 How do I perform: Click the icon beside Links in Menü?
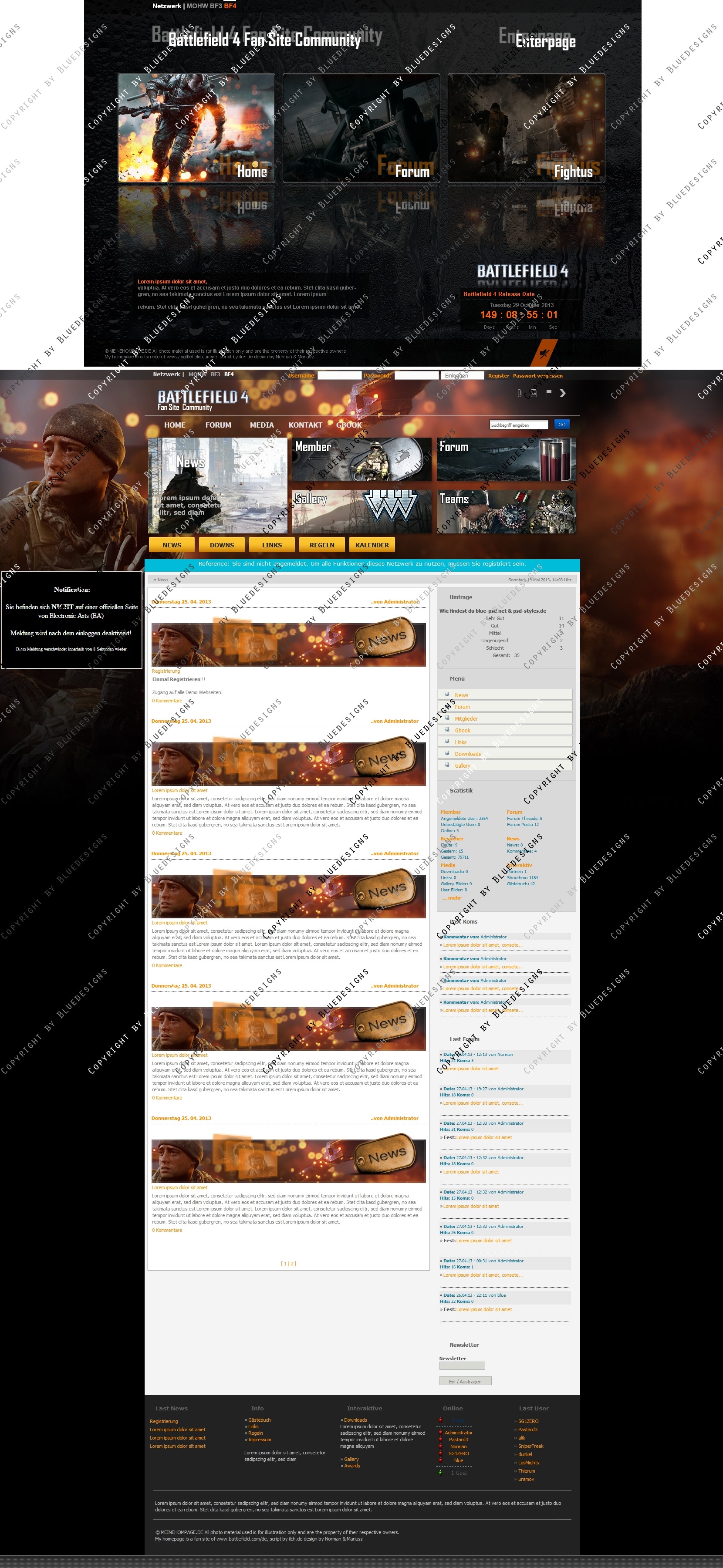pyautogui.click(x=447, y=742)
